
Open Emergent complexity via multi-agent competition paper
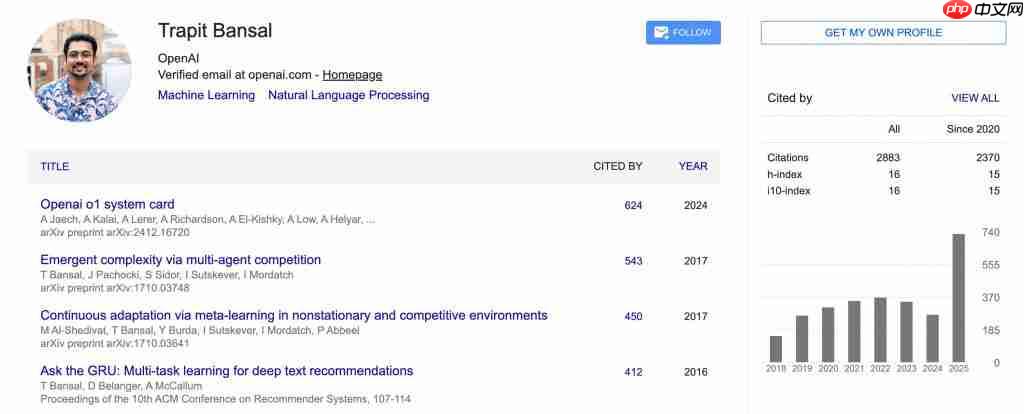coord(181,260)
